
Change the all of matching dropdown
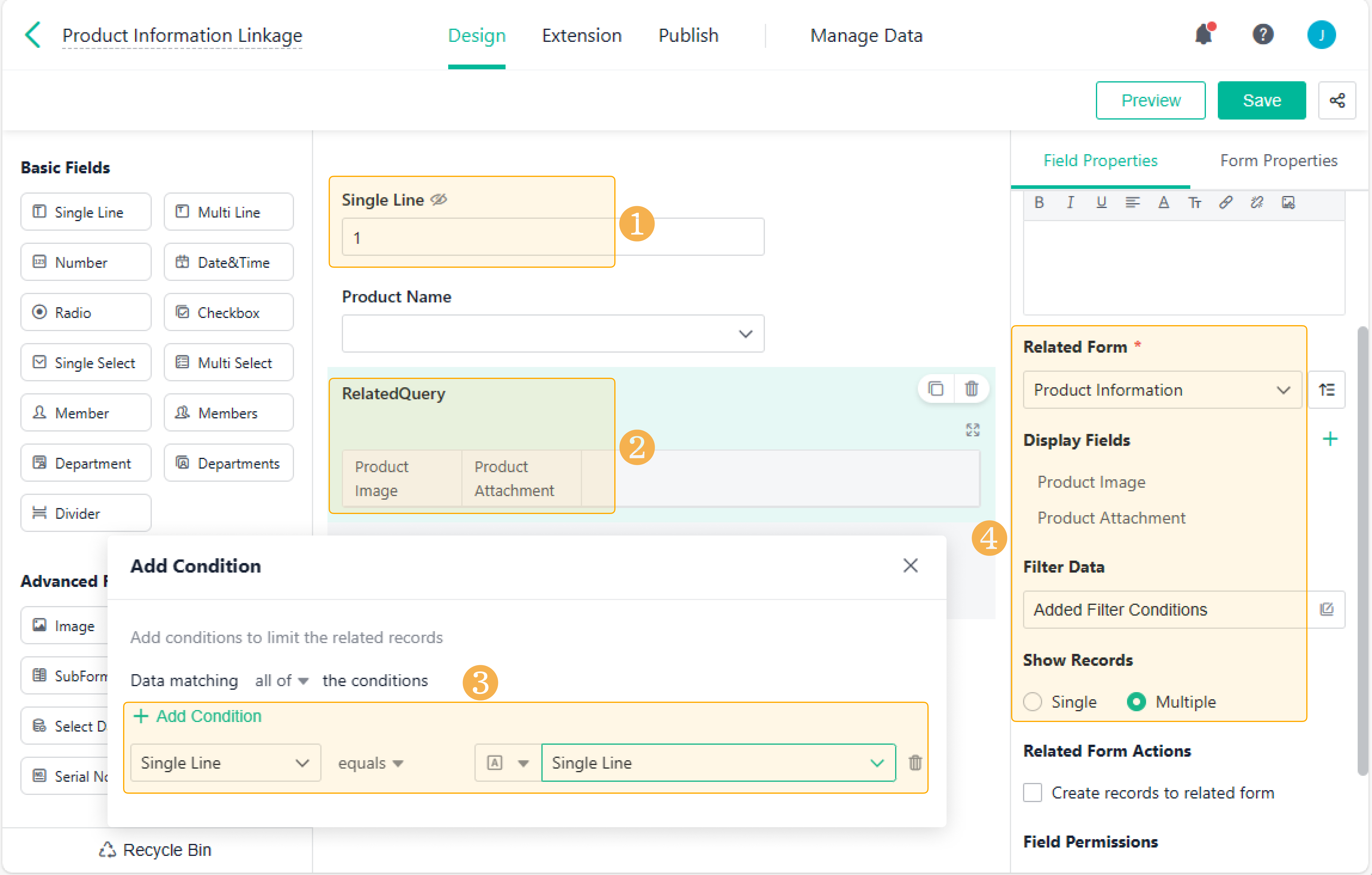point(281,681)
